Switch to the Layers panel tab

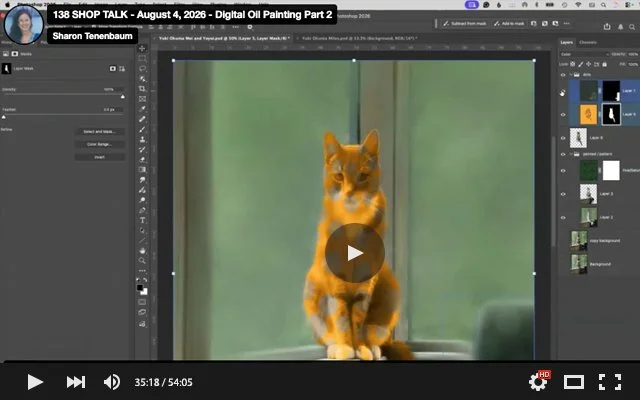(x=566, y=42)
